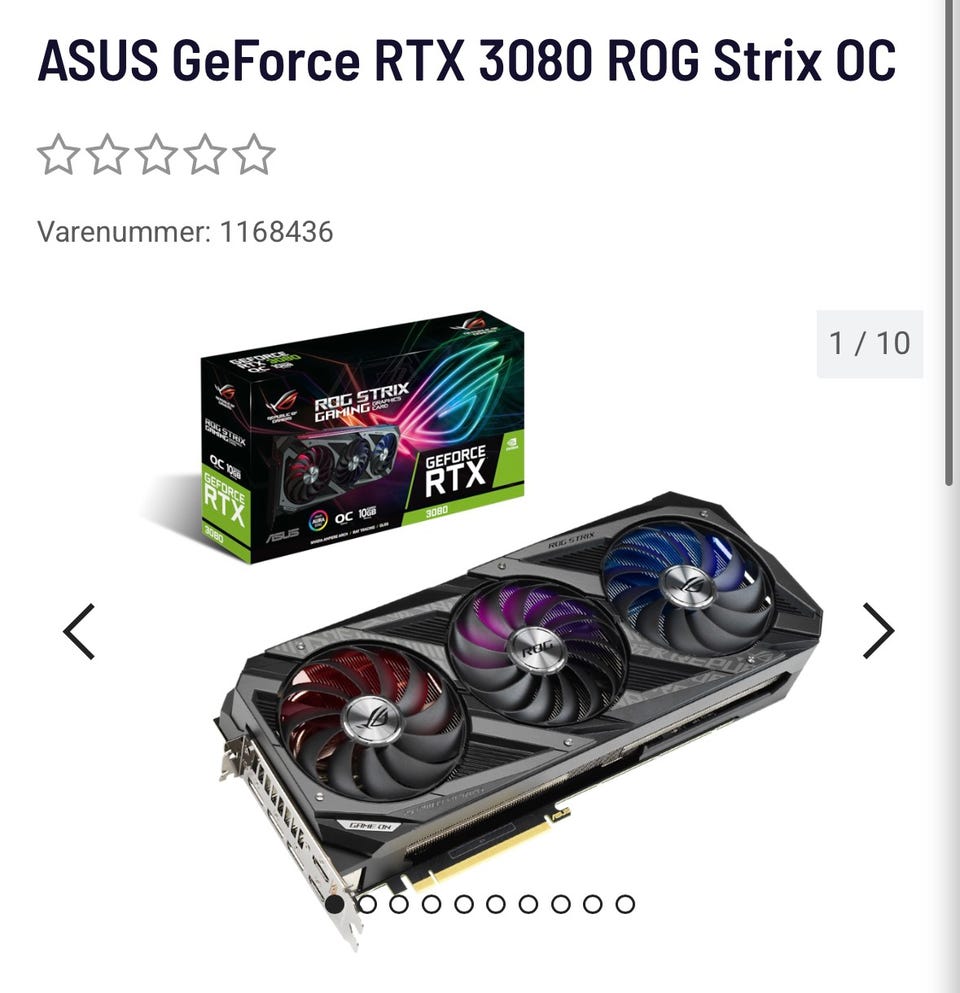Go to previous product image arrow

(79, 631)
